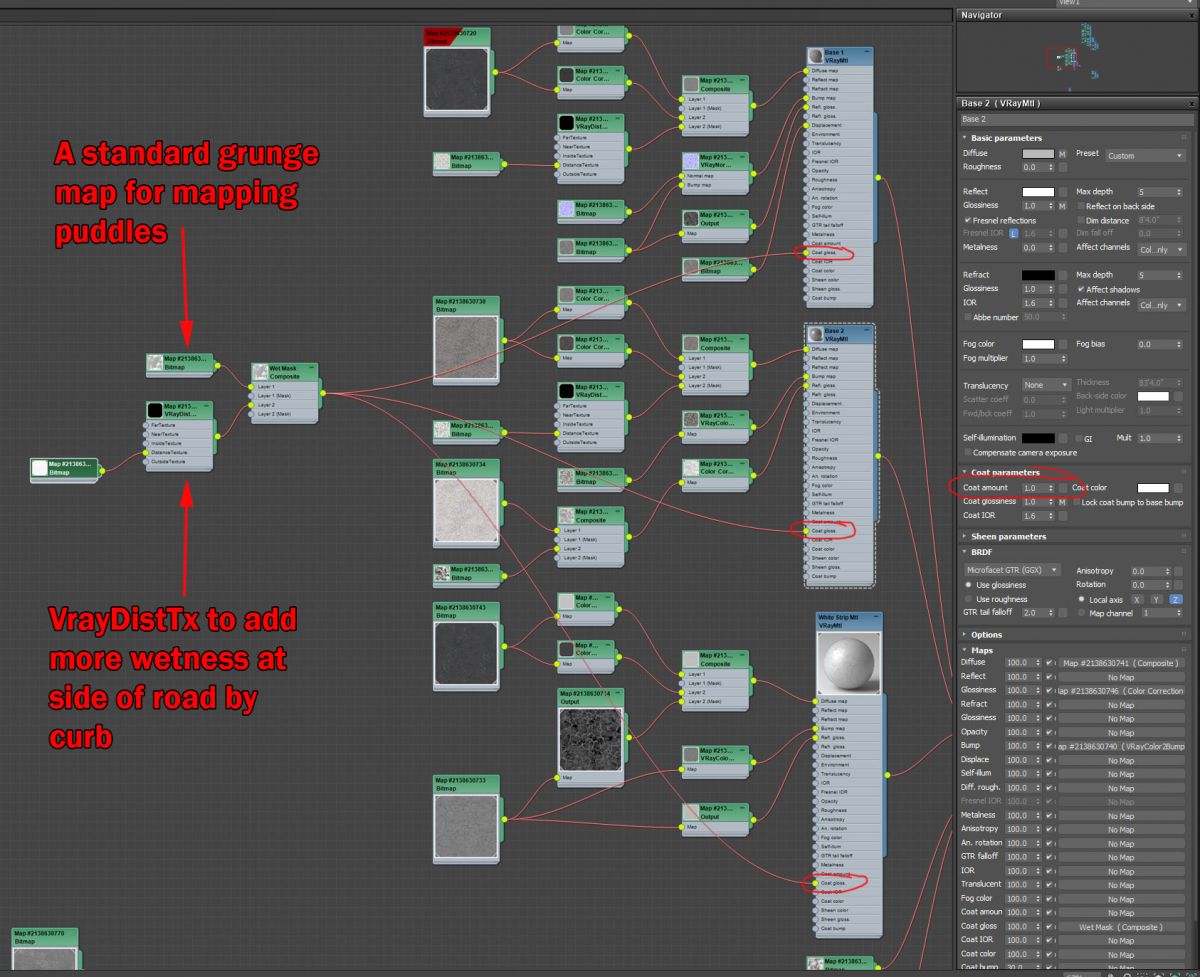
Task: Open the Wet Mask (Composite) coat gloss map
Action: 1120,927
